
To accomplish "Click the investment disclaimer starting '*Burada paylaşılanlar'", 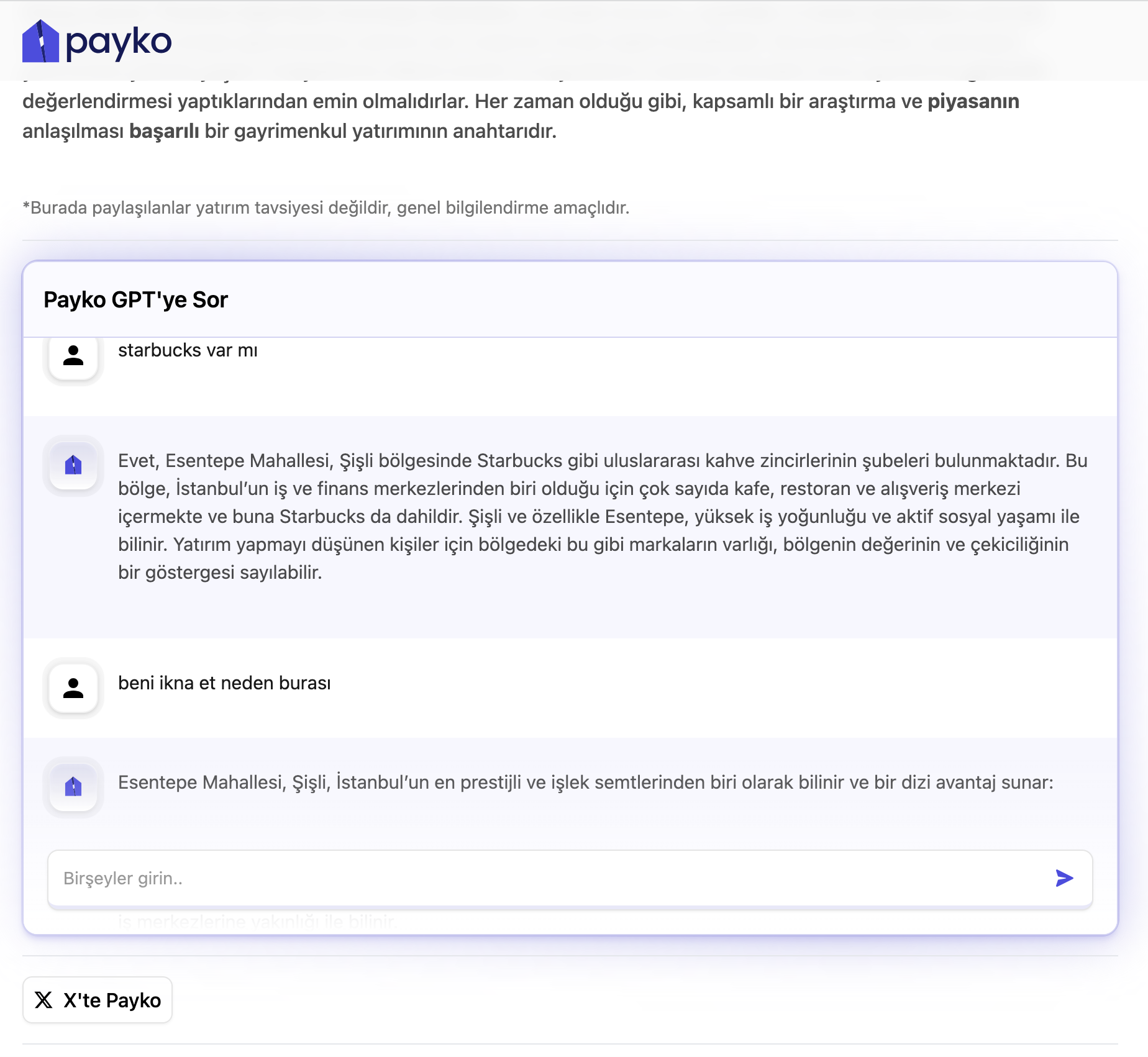I will [326, 207].
